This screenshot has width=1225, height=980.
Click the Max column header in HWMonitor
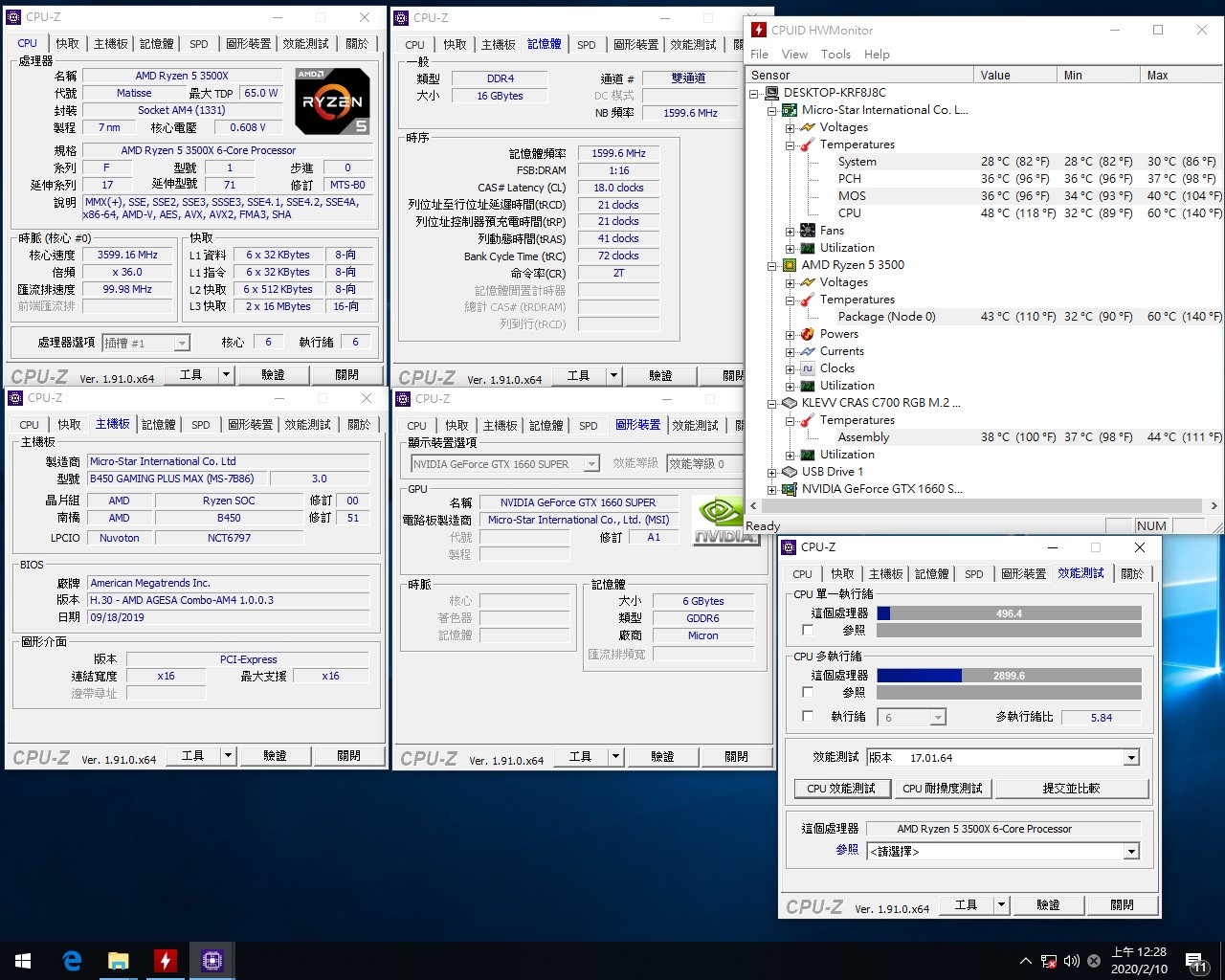click(x=1182, y=76)
